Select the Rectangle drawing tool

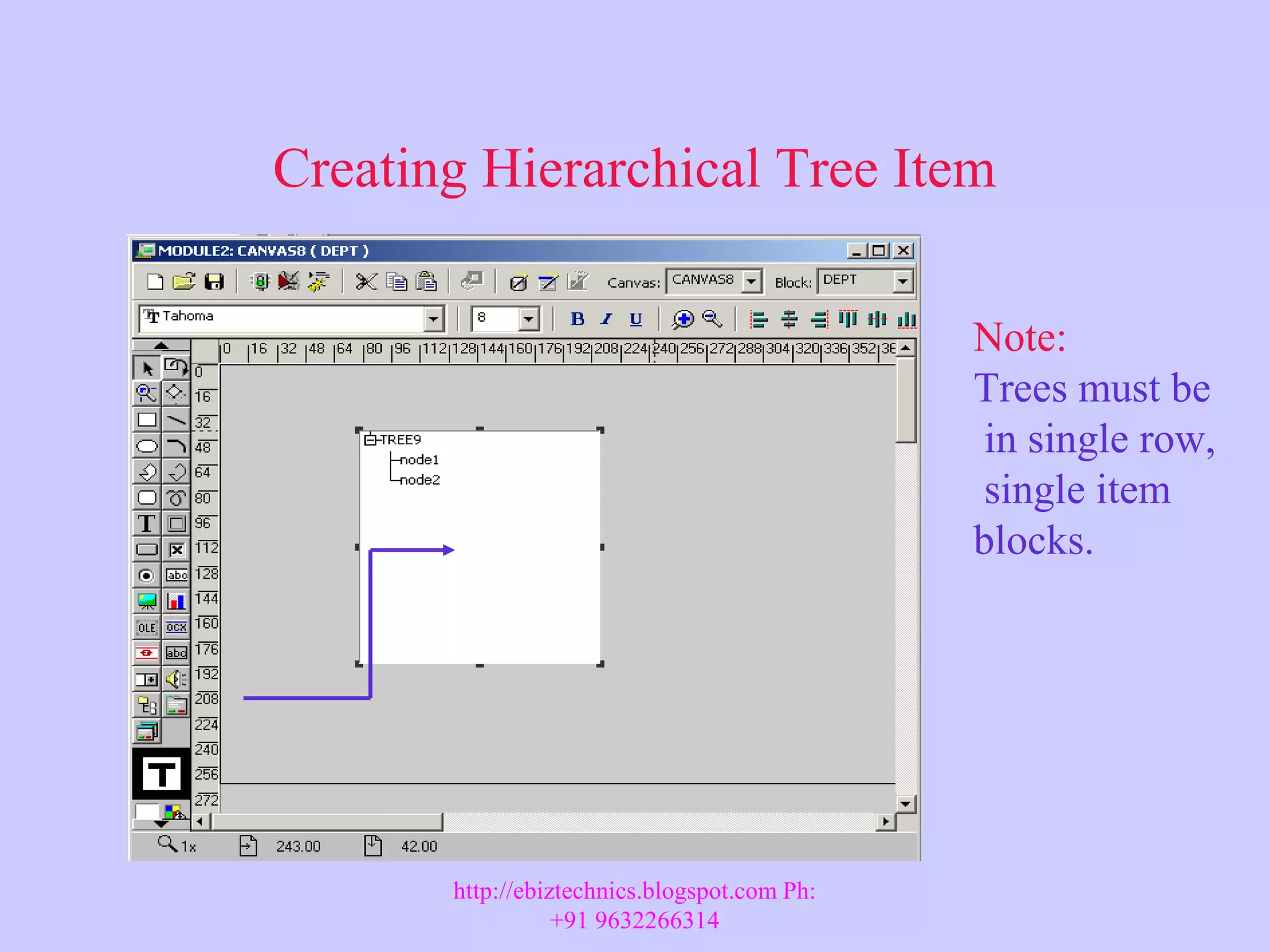(147, 420)
